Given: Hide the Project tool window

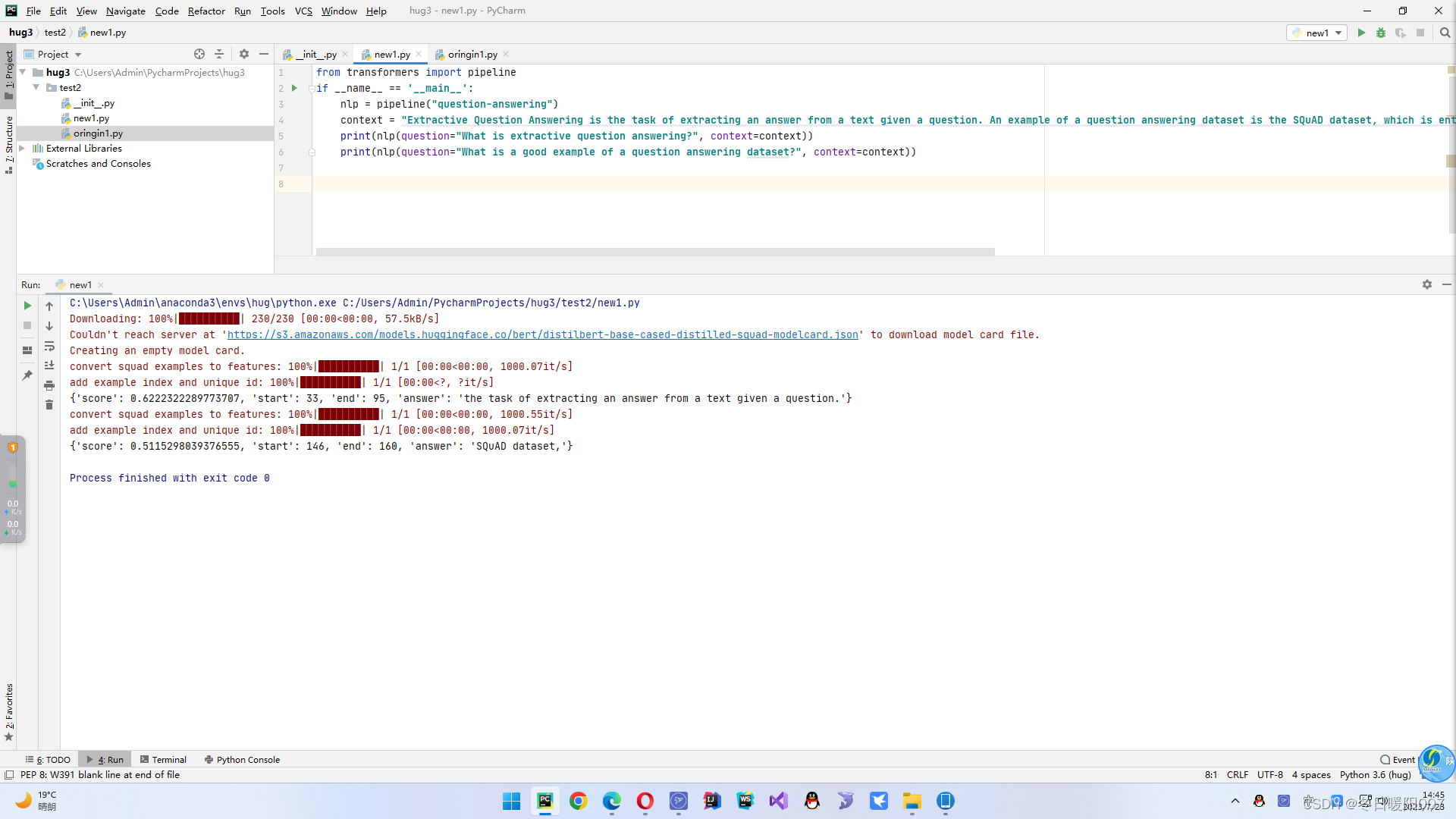Looking at the screenshot, I should coord(264,54).
